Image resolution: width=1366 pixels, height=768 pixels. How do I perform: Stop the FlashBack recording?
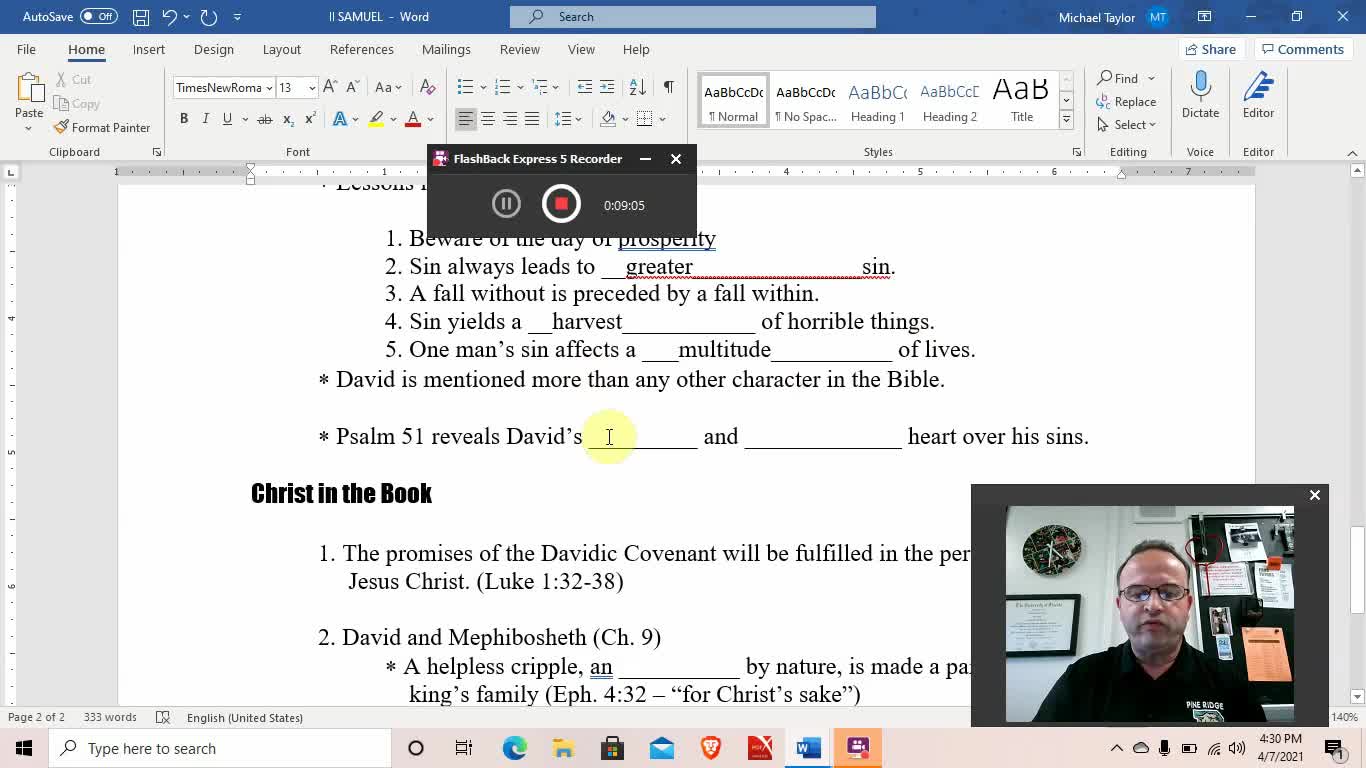coord(561,204)
